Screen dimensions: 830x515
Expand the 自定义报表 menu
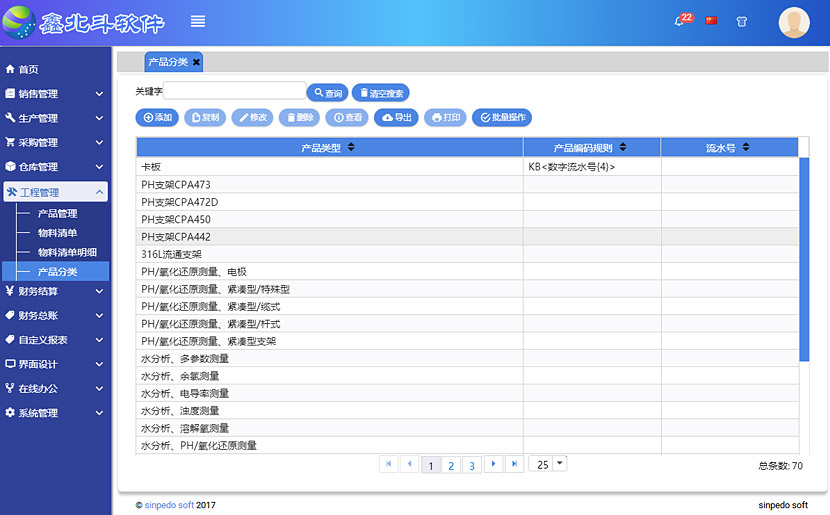[x=56, y=340]
